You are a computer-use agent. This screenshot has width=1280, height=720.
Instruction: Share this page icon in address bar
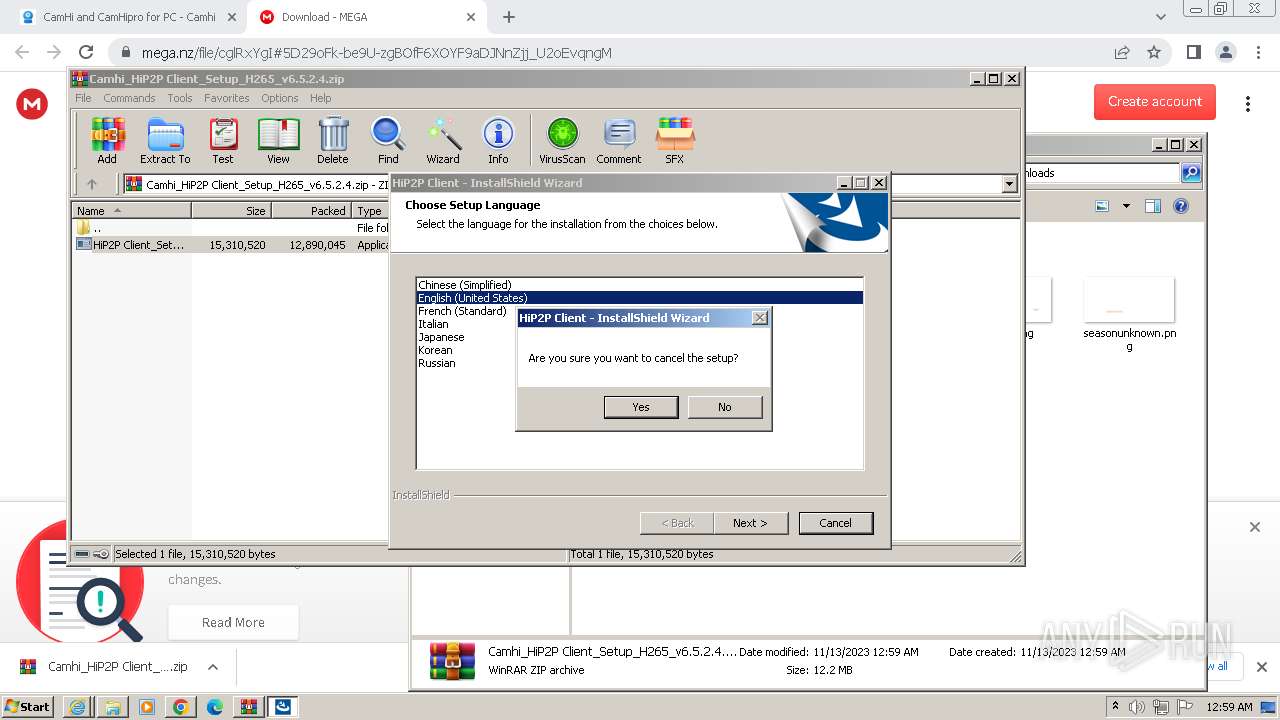1122,53
